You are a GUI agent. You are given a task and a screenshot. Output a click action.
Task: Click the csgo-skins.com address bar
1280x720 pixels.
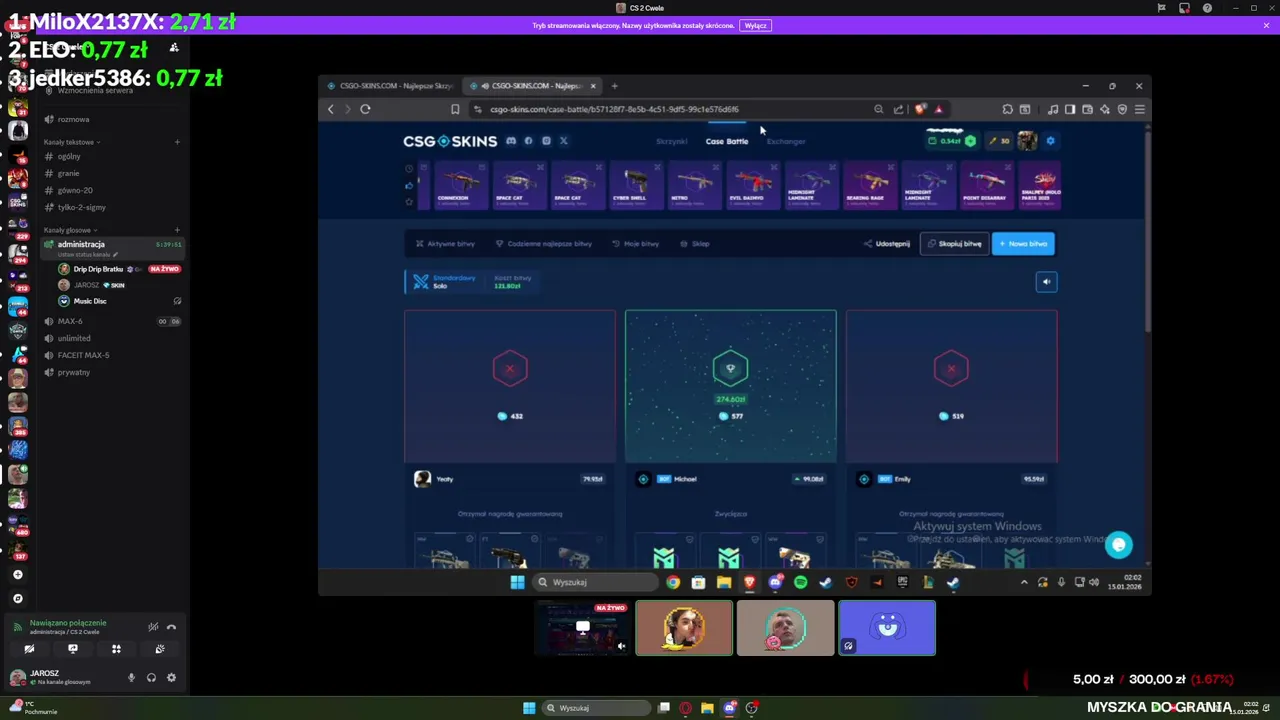click(670, 109)
